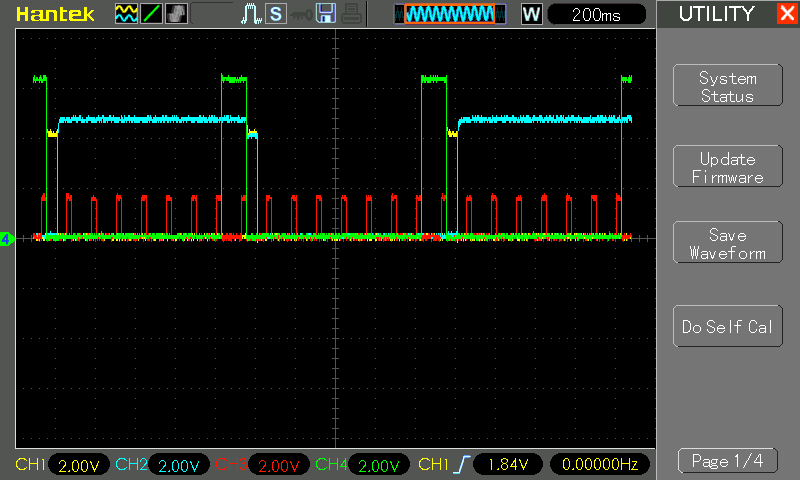Go to next page via Page 1/4
This screenshot has width=800, height=480.
[x=727, y=461]
